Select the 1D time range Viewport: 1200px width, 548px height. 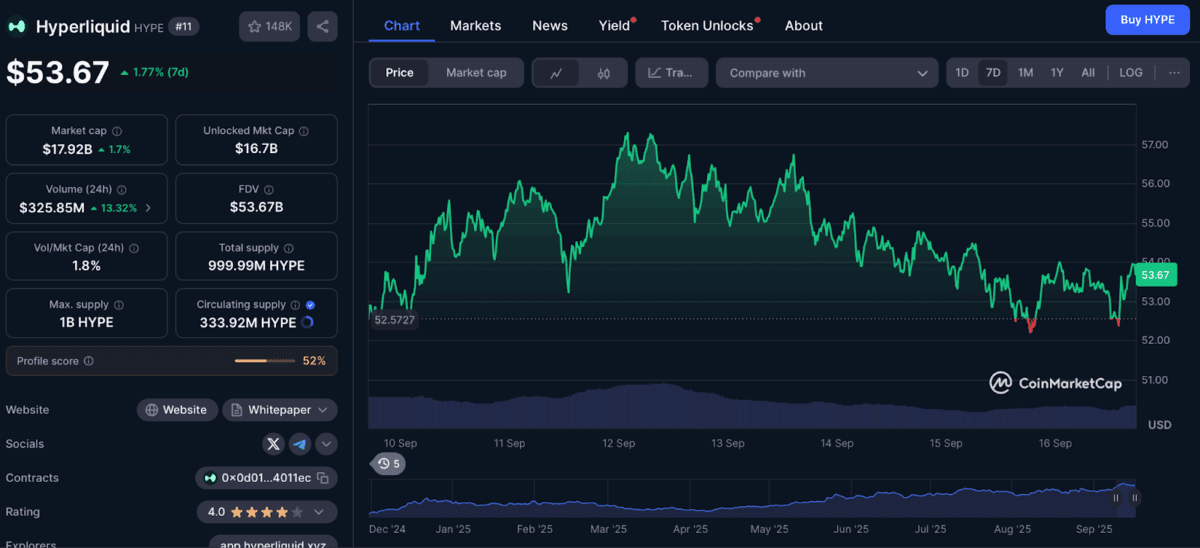[962, 73]
